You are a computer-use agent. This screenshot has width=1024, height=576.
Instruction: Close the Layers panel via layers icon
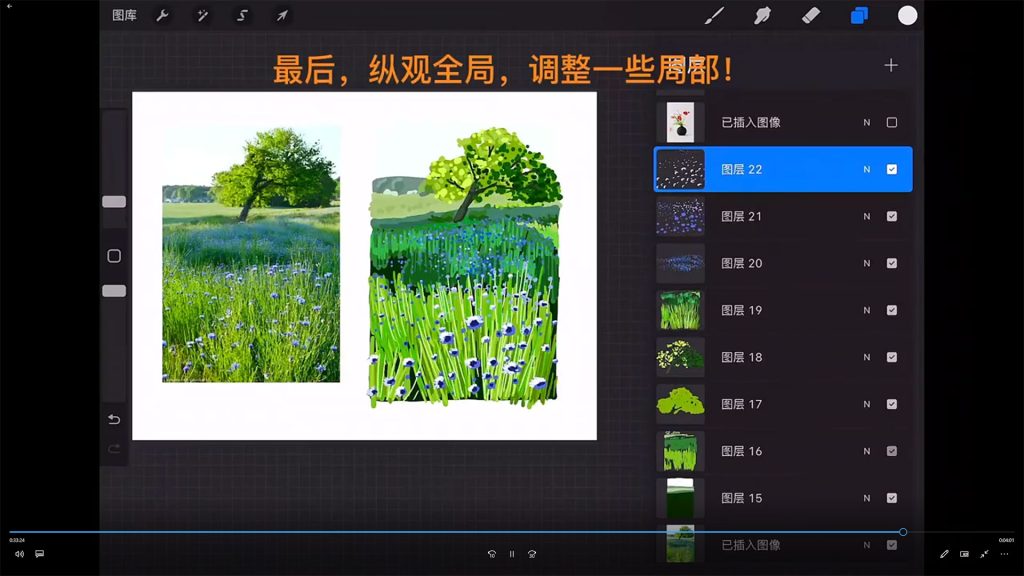tap(859, 15)
